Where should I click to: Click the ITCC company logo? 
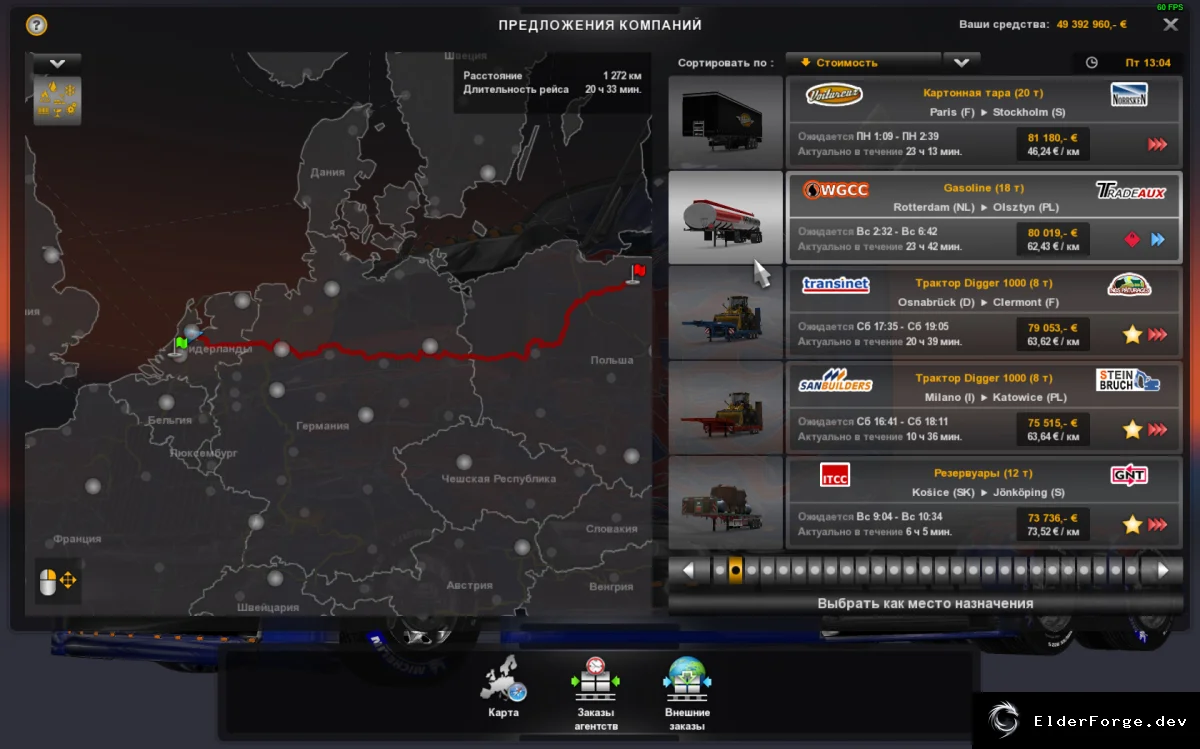pos(835,475)
